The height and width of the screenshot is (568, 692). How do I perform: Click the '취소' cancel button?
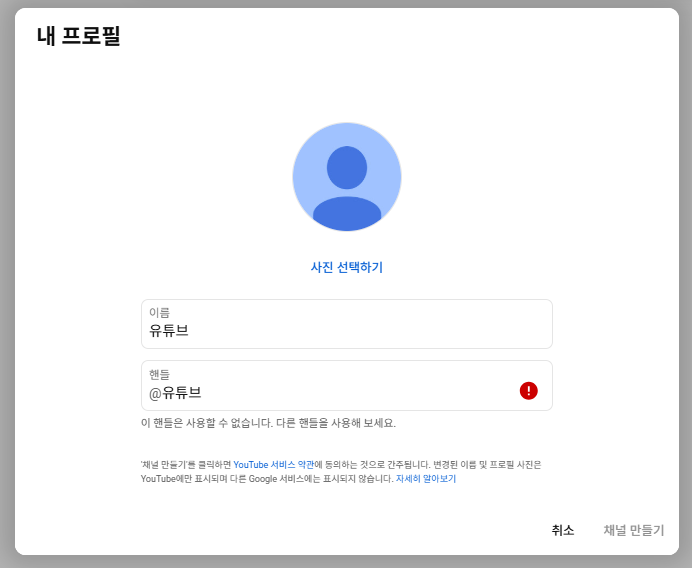tap(563, 530)
